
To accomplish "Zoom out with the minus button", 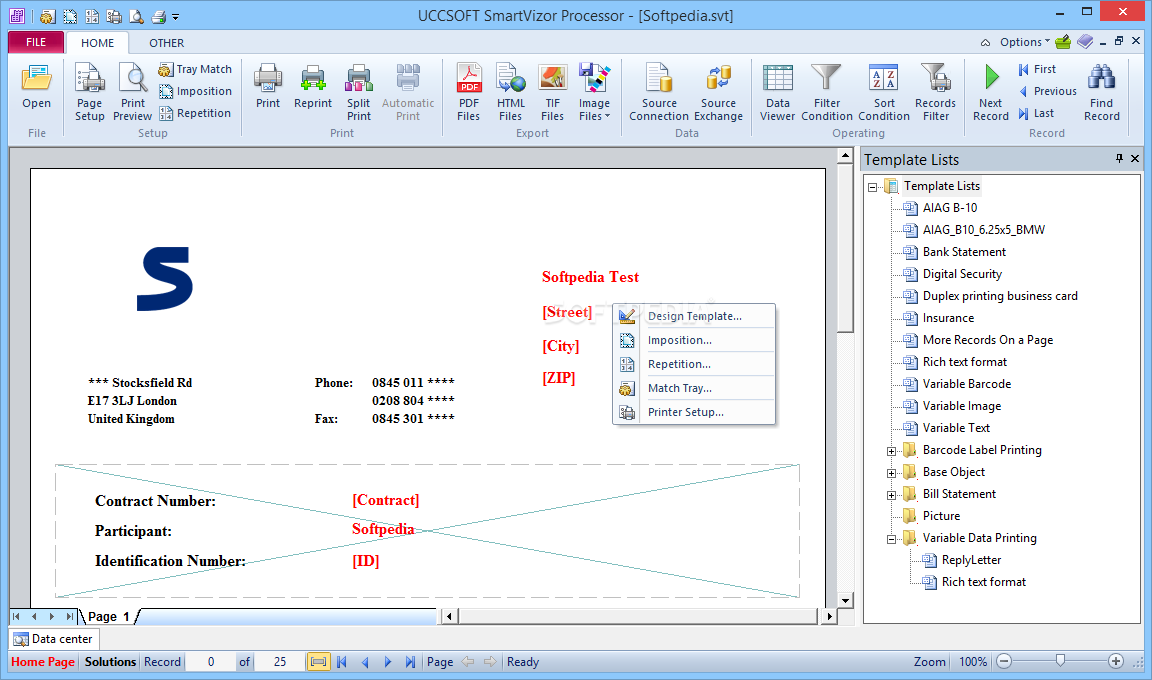I will coord(1004,662).
